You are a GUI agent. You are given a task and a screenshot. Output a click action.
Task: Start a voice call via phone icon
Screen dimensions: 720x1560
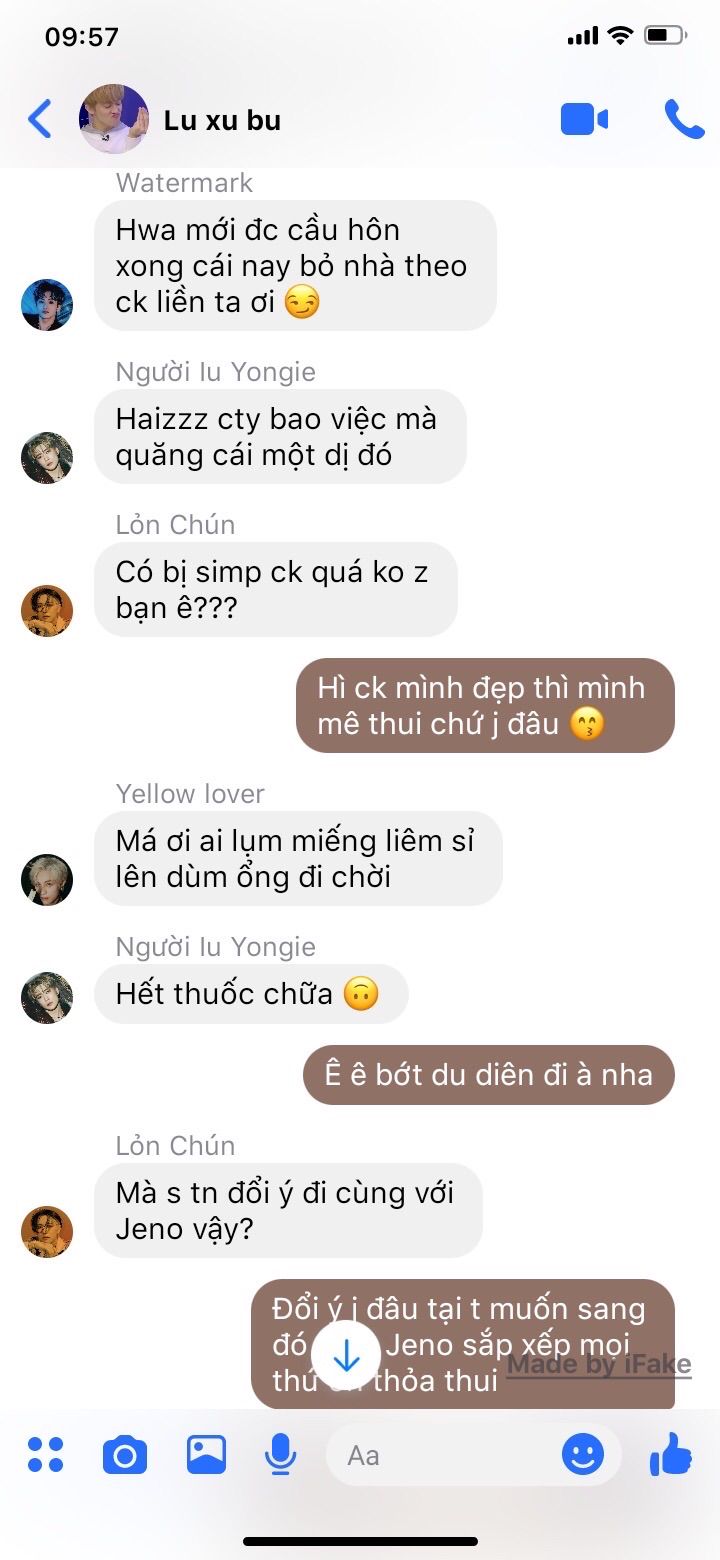[685, 120]
